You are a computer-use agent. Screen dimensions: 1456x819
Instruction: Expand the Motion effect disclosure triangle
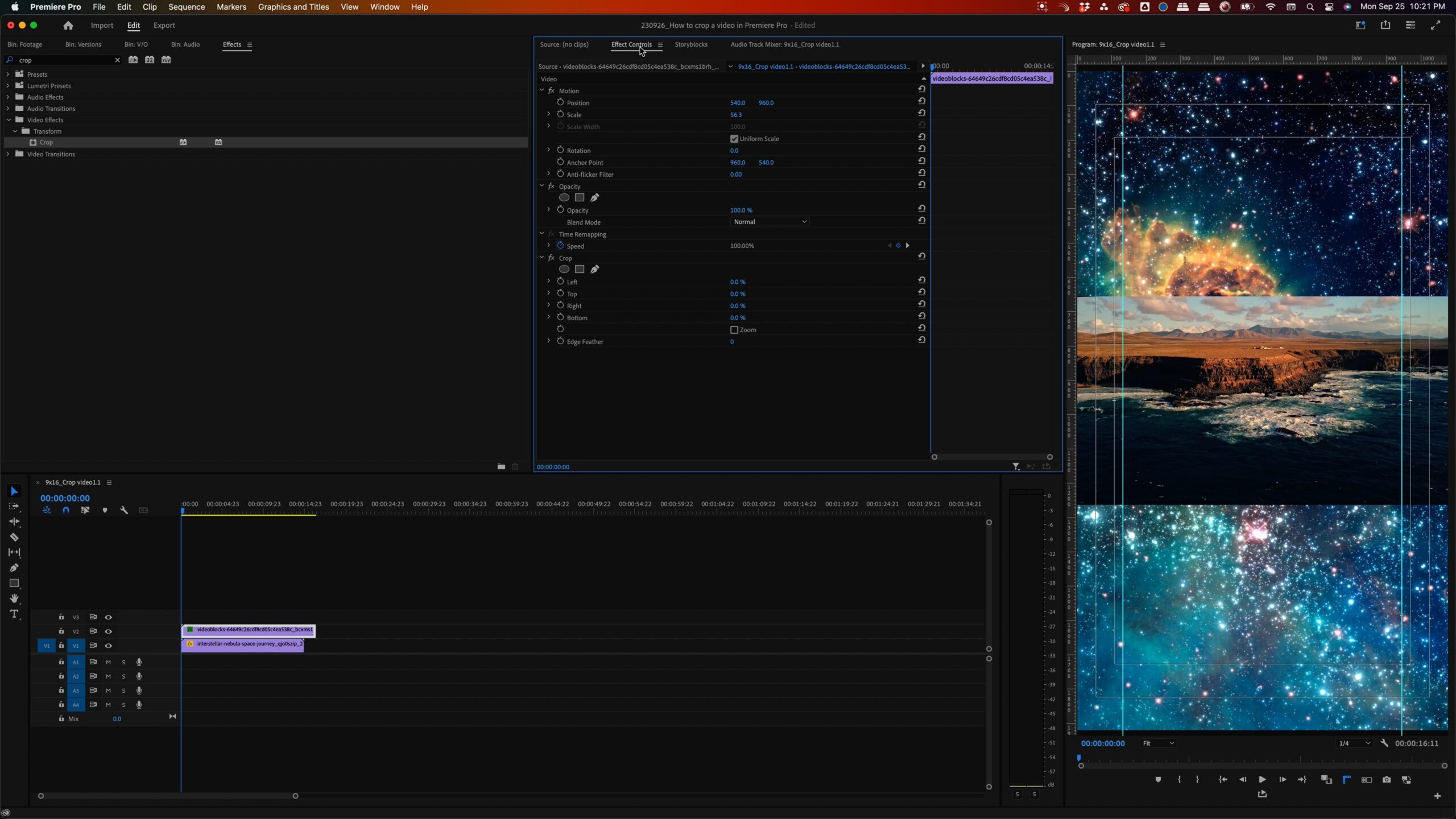tap(541, 90)
